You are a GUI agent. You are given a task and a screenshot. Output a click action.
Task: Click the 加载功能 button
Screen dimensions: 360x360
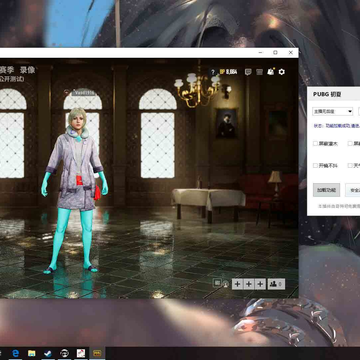tap(326, 190)
